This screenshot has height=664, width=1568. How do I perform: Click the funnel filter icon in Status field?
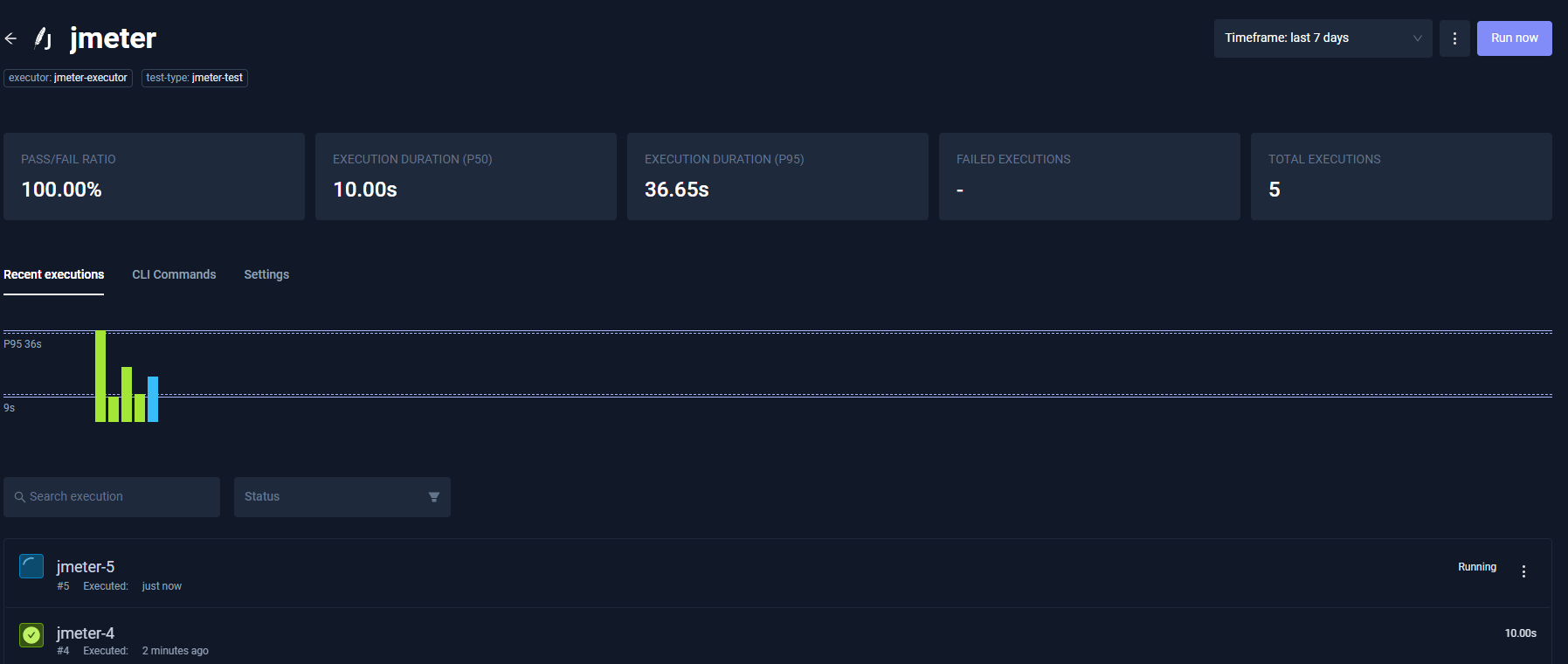coord(433,497)
